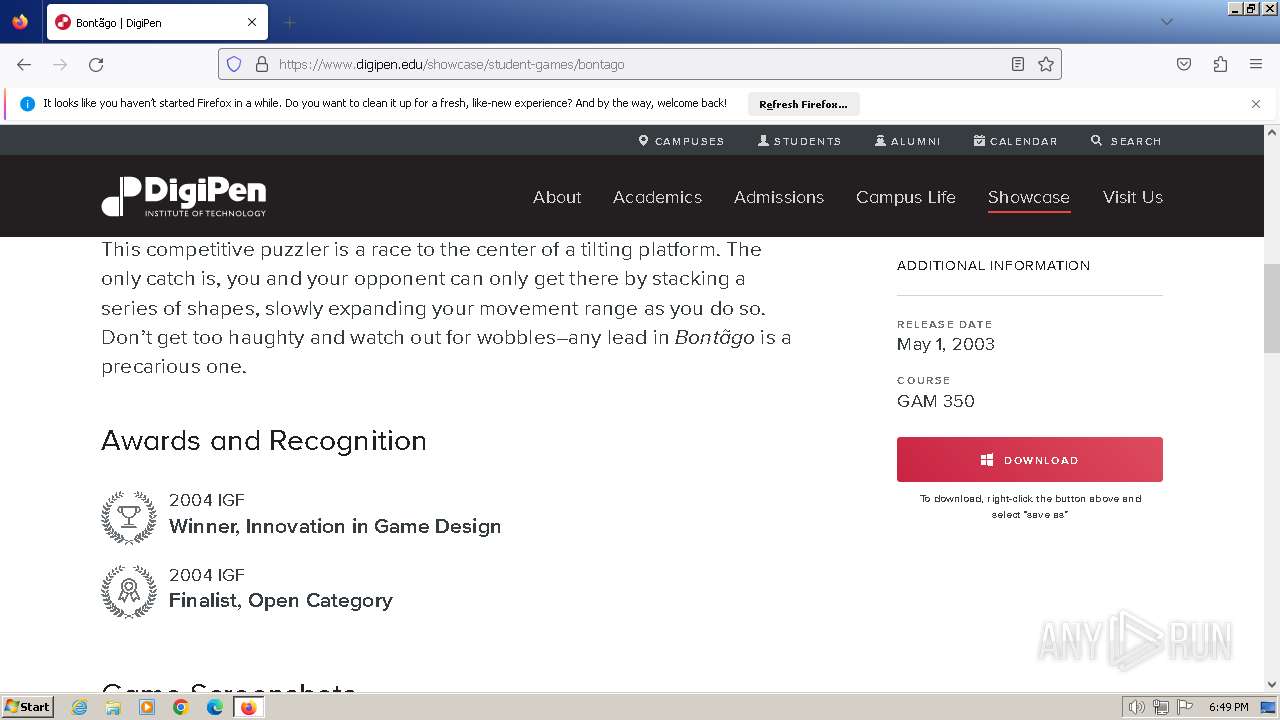Click the page vertical scrollbar thumb

point(1272,308)
